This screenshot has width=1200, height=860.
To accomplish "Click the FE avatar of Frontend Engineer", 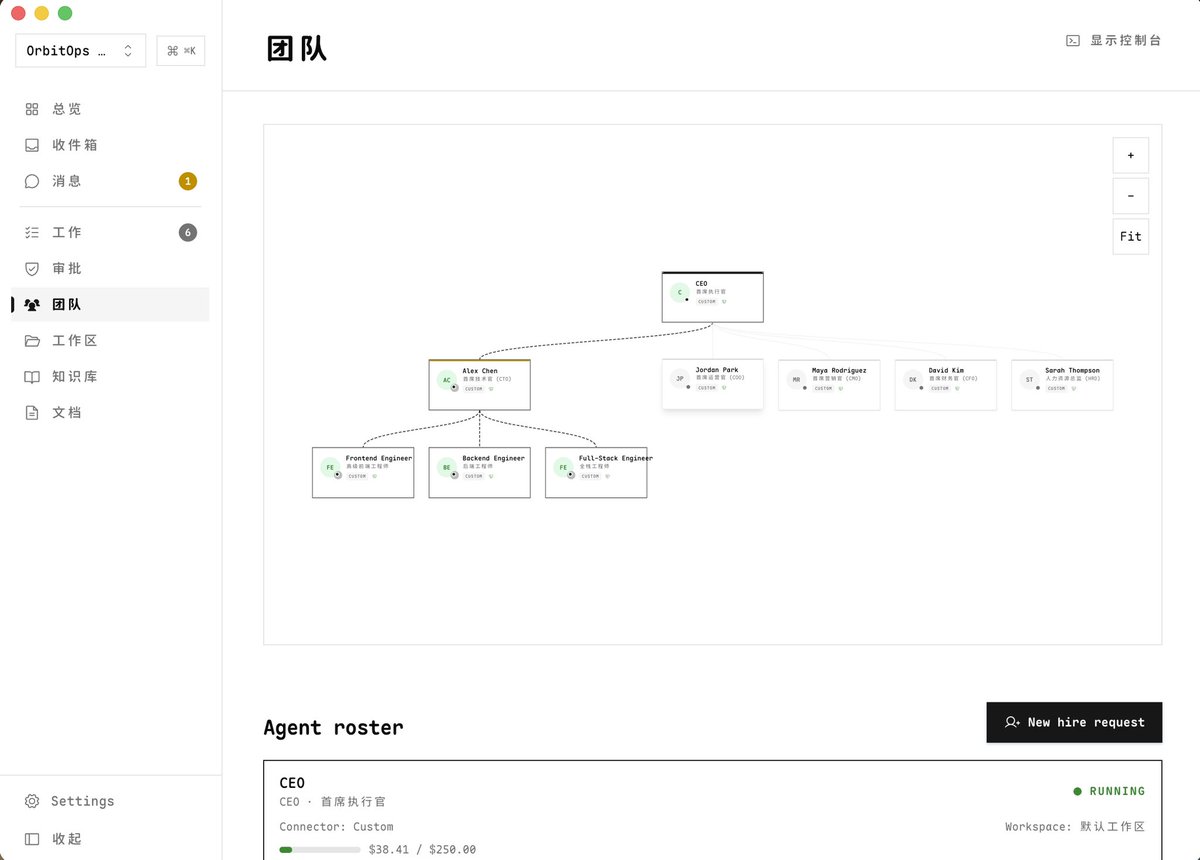I will tap(330, 467).
